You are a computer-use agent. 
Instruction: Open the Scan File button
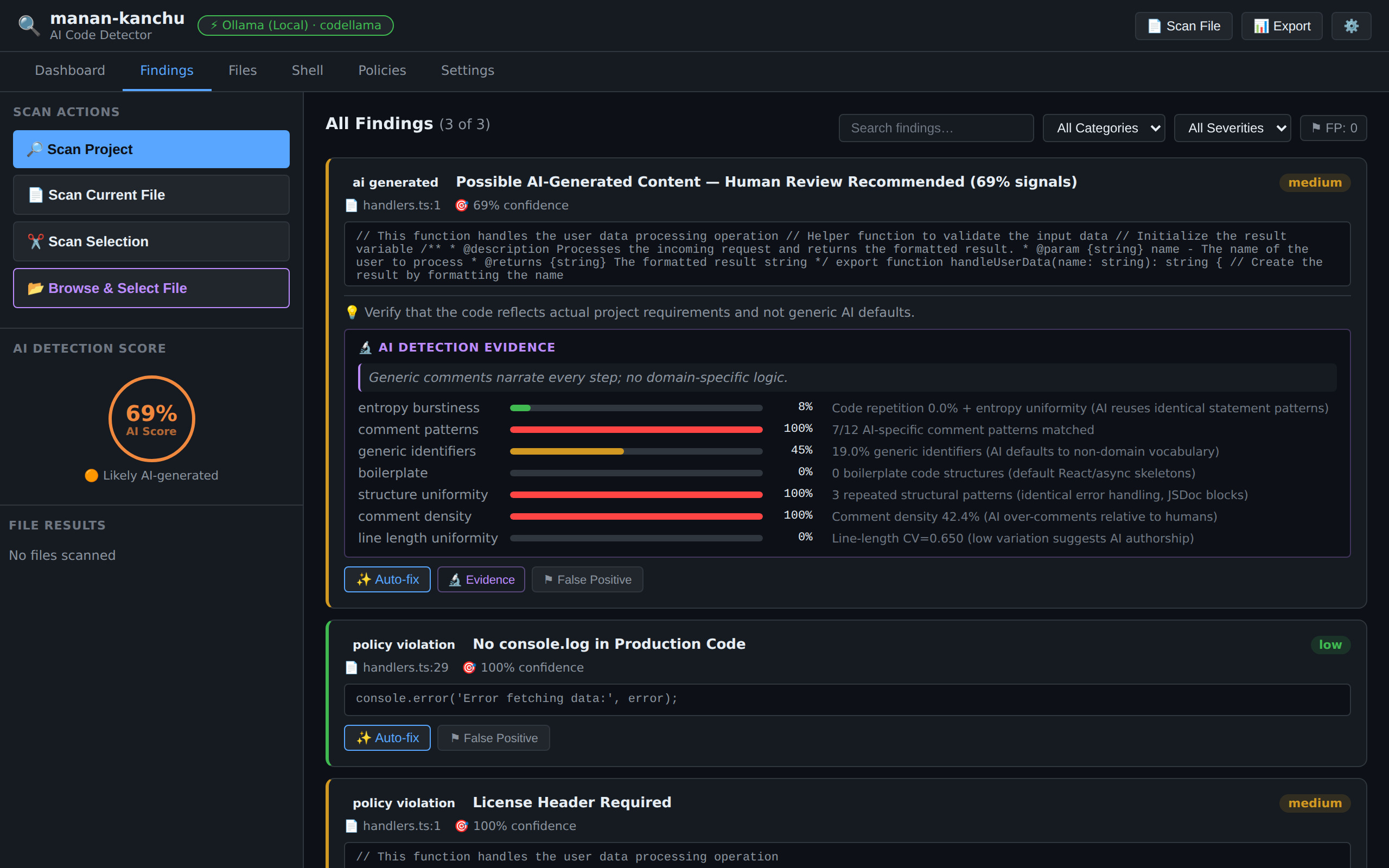coord(1183,26)
